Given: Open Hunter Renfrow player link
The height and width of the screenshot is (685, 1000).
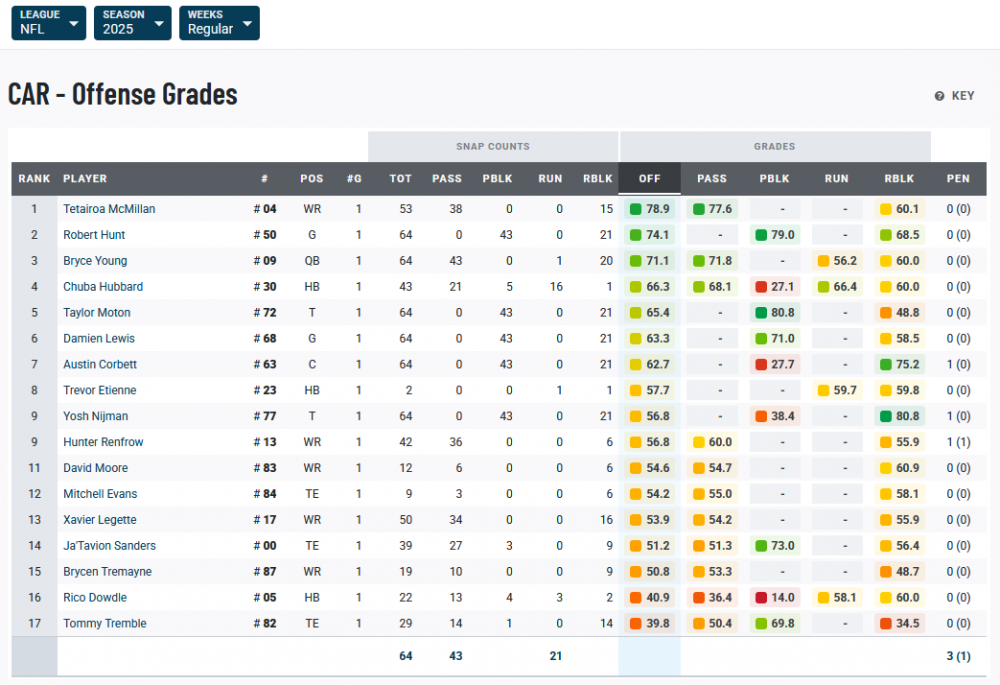Looking at the screenshot, I should pos(101,442).
